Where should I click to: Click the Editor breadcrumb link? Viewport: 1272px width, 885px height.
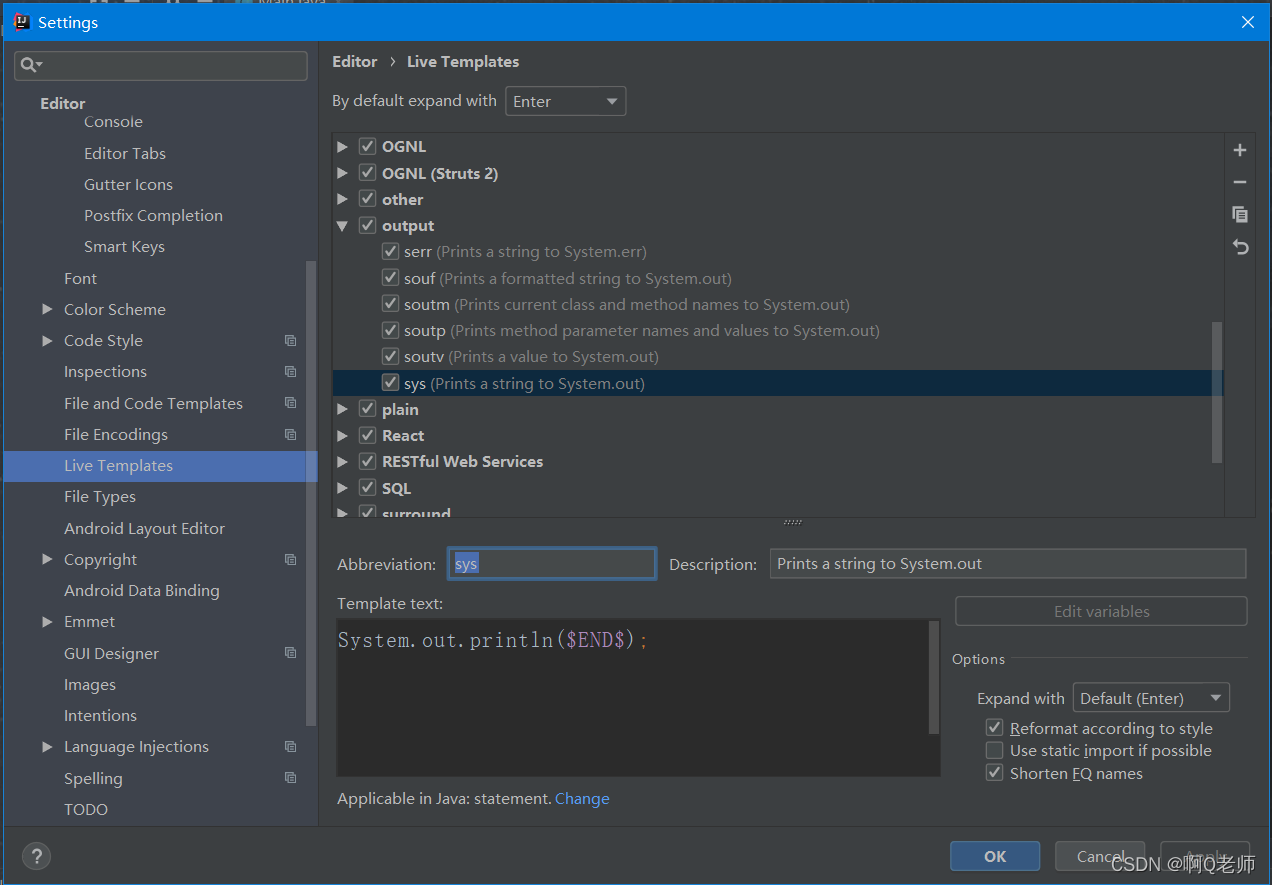pyautogui.click(x=355, y=62)
